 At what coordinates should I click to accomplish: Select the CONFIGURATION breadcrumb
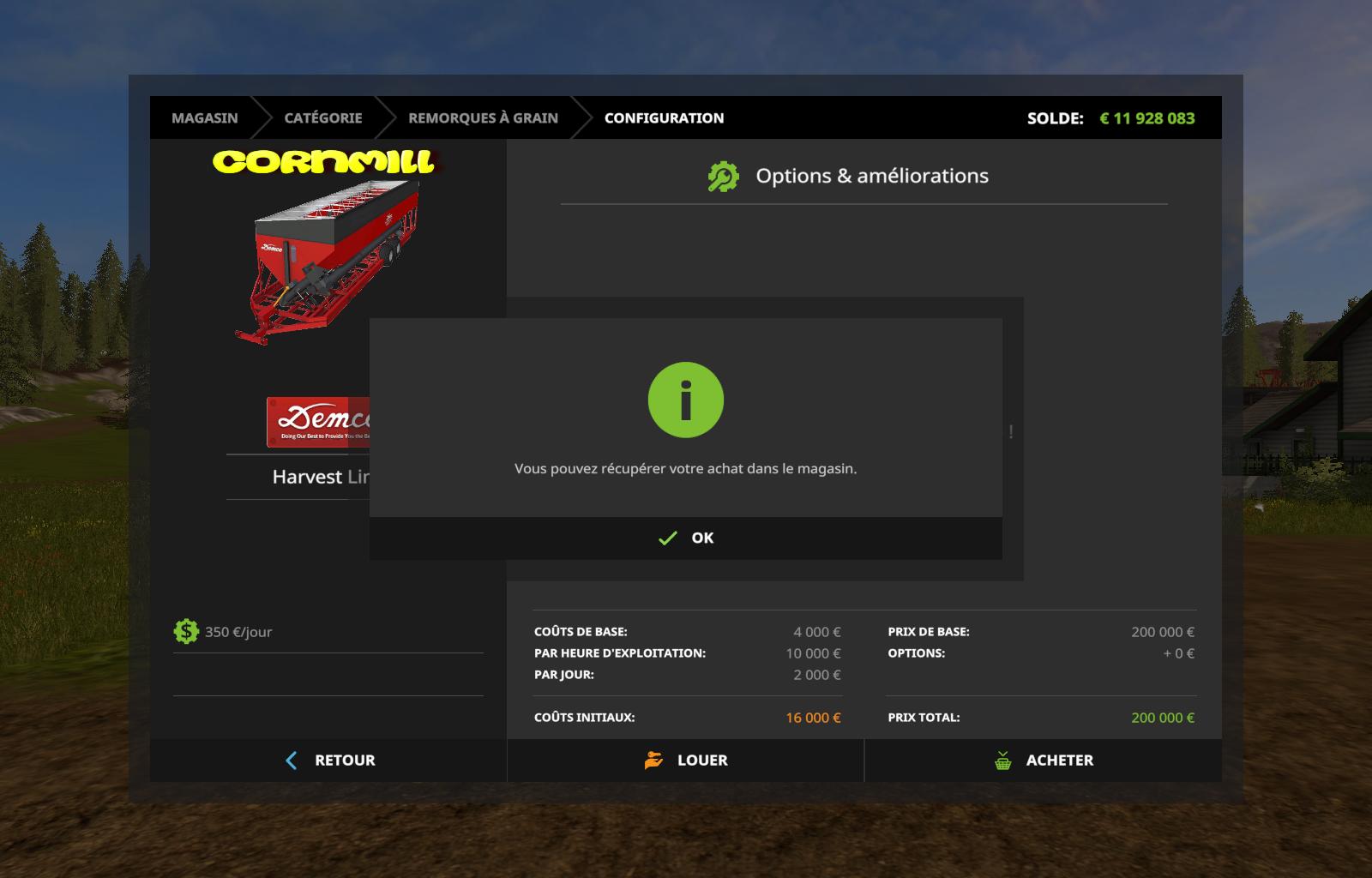664,118
